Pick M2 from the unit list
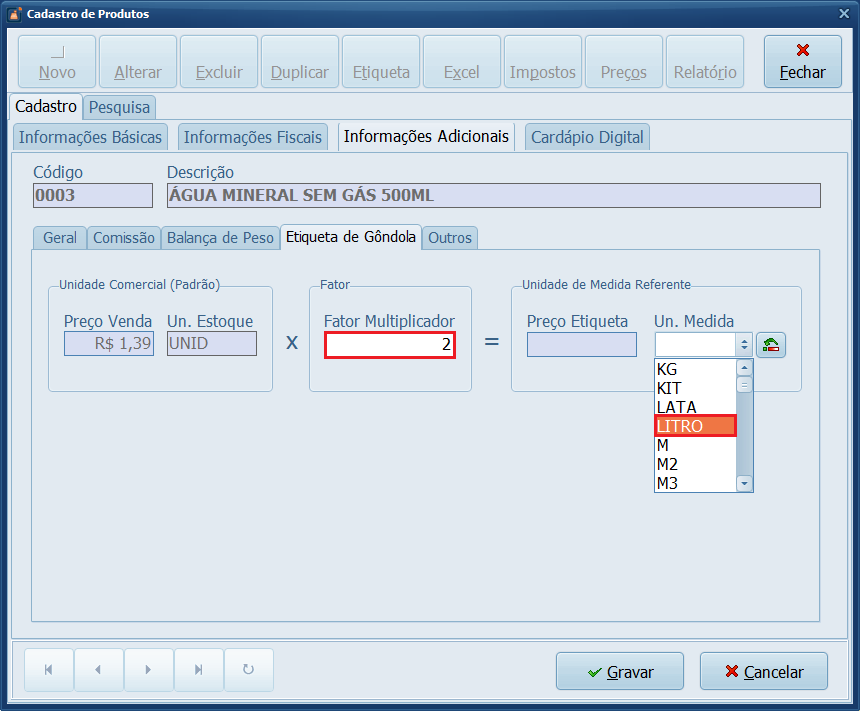The height and width of the screenshot is (711, 860). pyautogui.click(x=695, y=464)
